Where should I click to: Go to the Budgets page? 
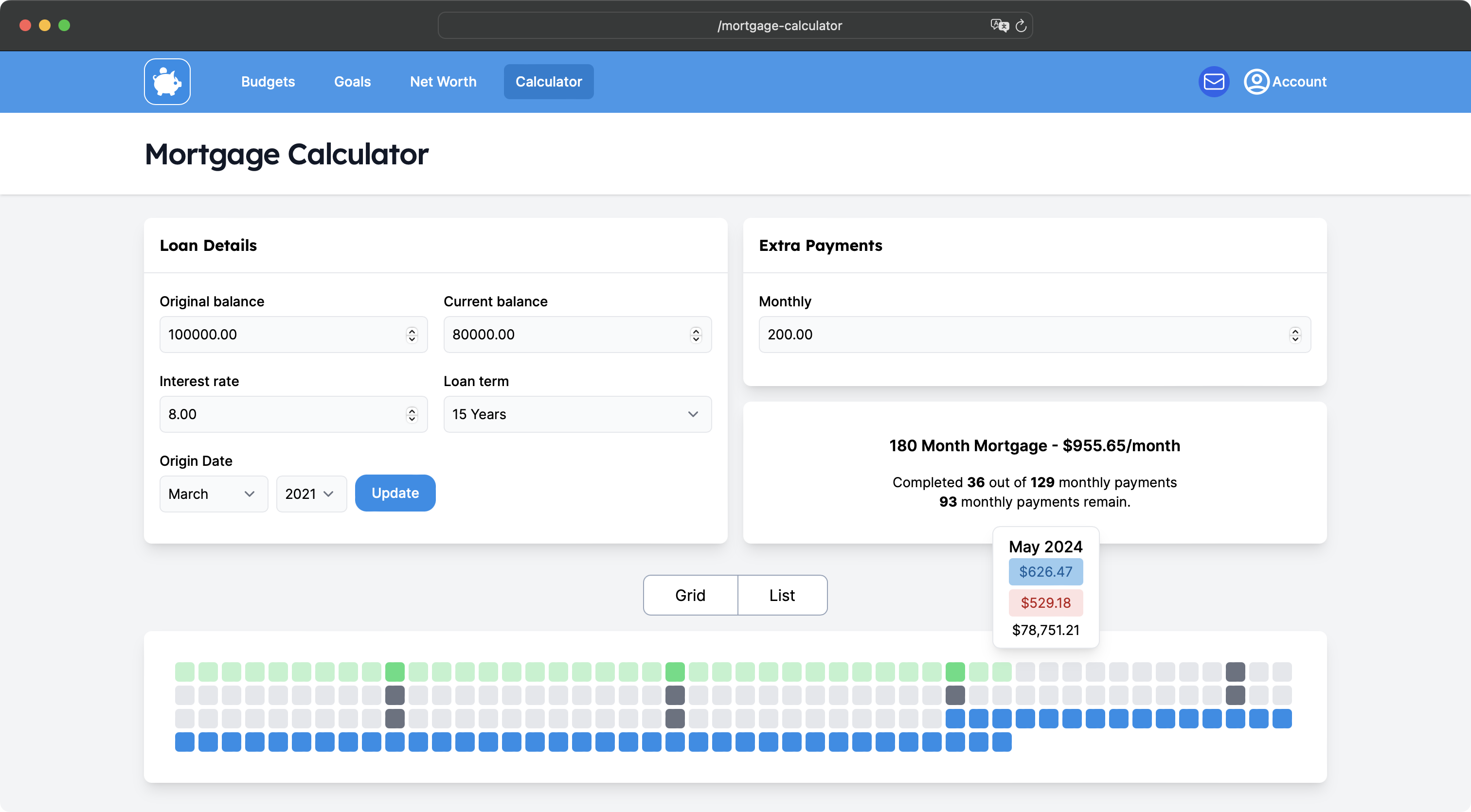(268, 82)
